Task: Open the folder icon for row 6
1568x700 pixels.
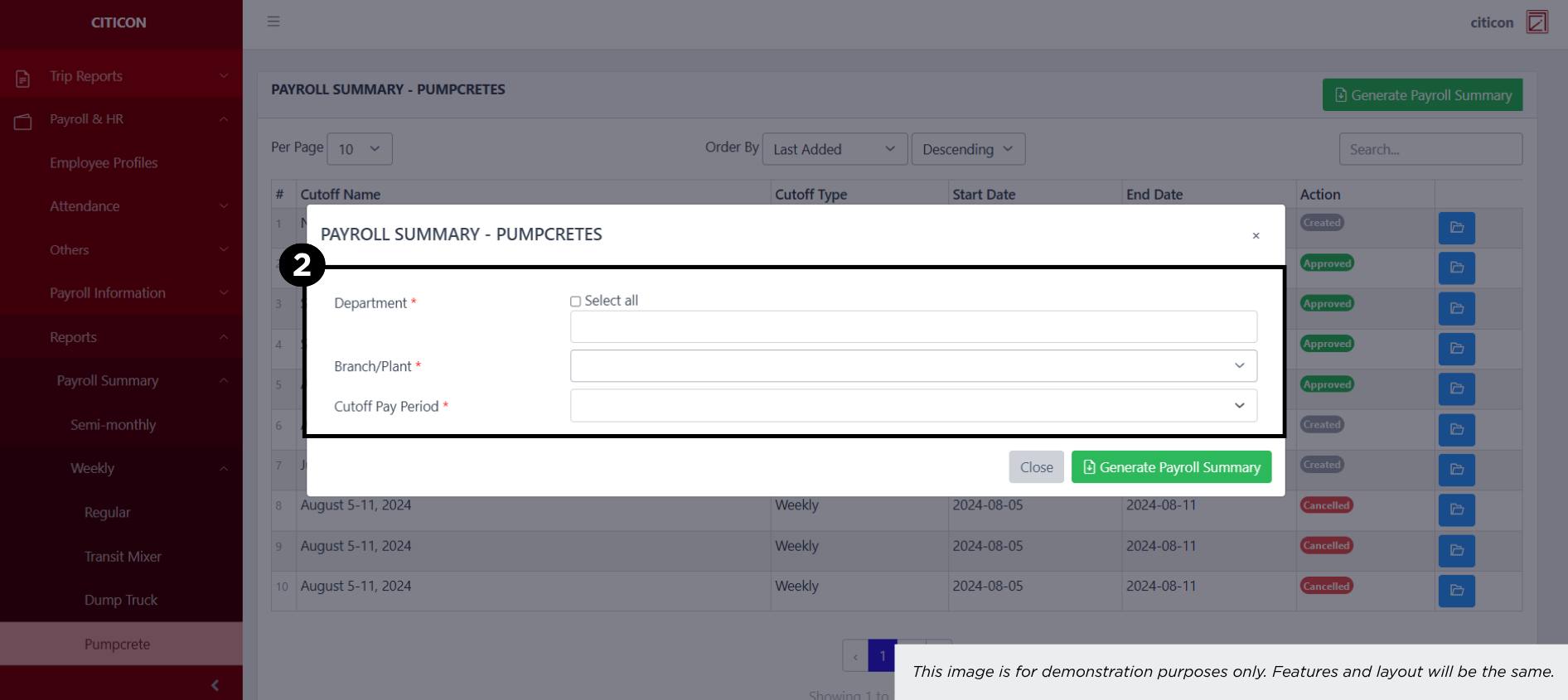Action: pyautogui.click(x=1456, y=429)
